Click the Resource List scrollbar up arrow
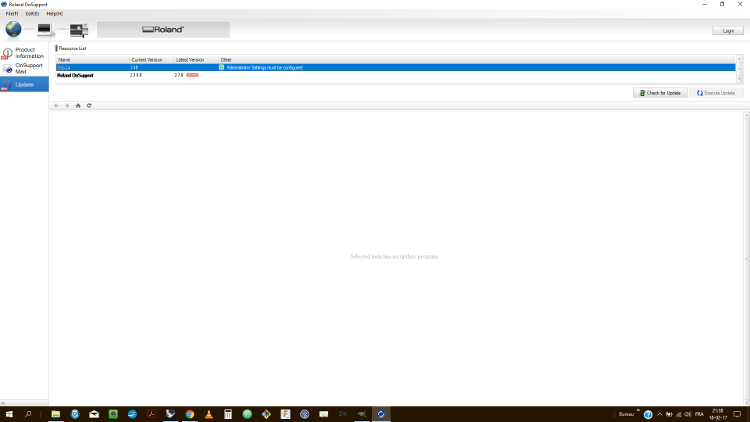The image size is (750, 422). coord(739,59)
